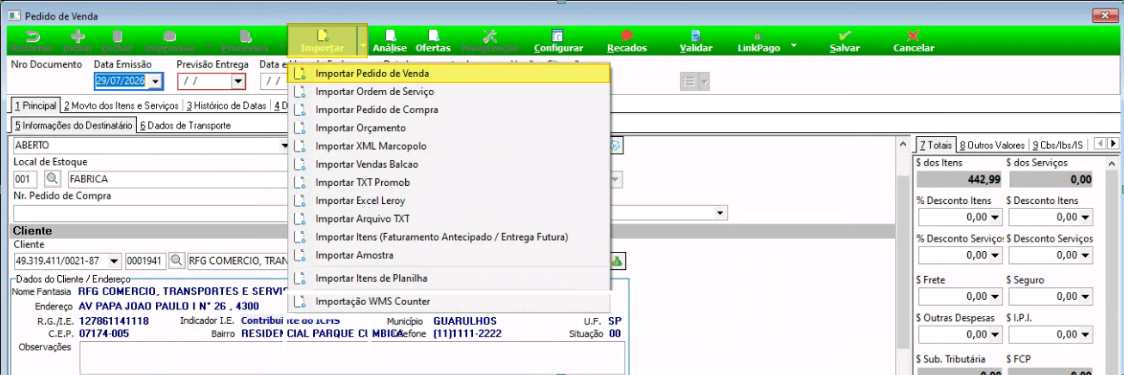The height and width of the screenshot is (375, 1124).
Task: Select Importação WMS Counter
Action: click(x=449, y=301)
